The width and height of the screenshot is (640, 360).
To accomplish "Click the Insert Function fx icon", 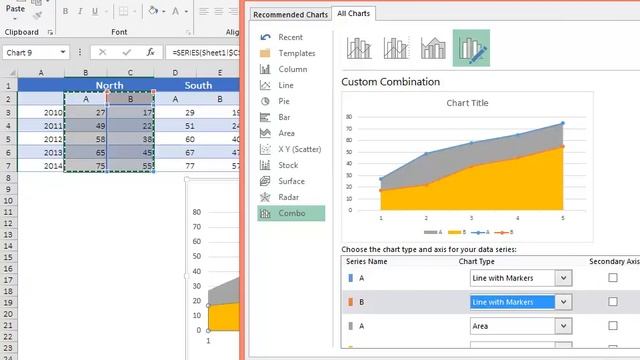I will pyautogui.click(x=151, y=52).
